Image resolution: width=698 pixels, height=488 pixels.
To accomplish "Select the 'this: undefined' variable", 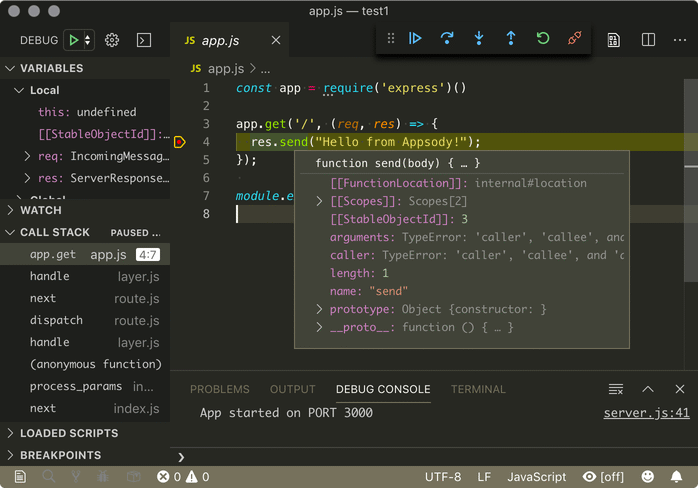I will (87, 112).
